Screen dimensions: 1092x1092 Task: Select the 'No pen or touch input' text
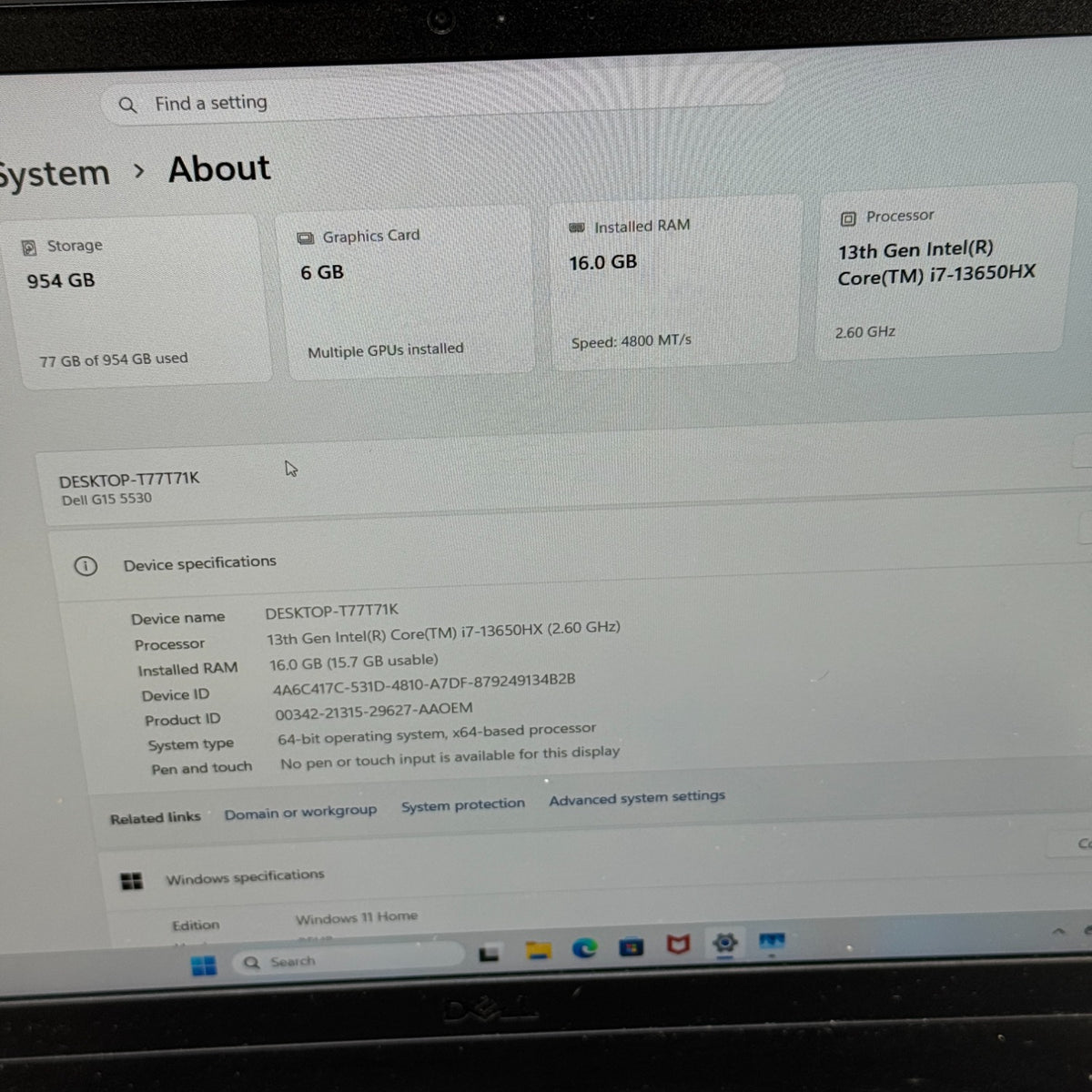point(450,757)
